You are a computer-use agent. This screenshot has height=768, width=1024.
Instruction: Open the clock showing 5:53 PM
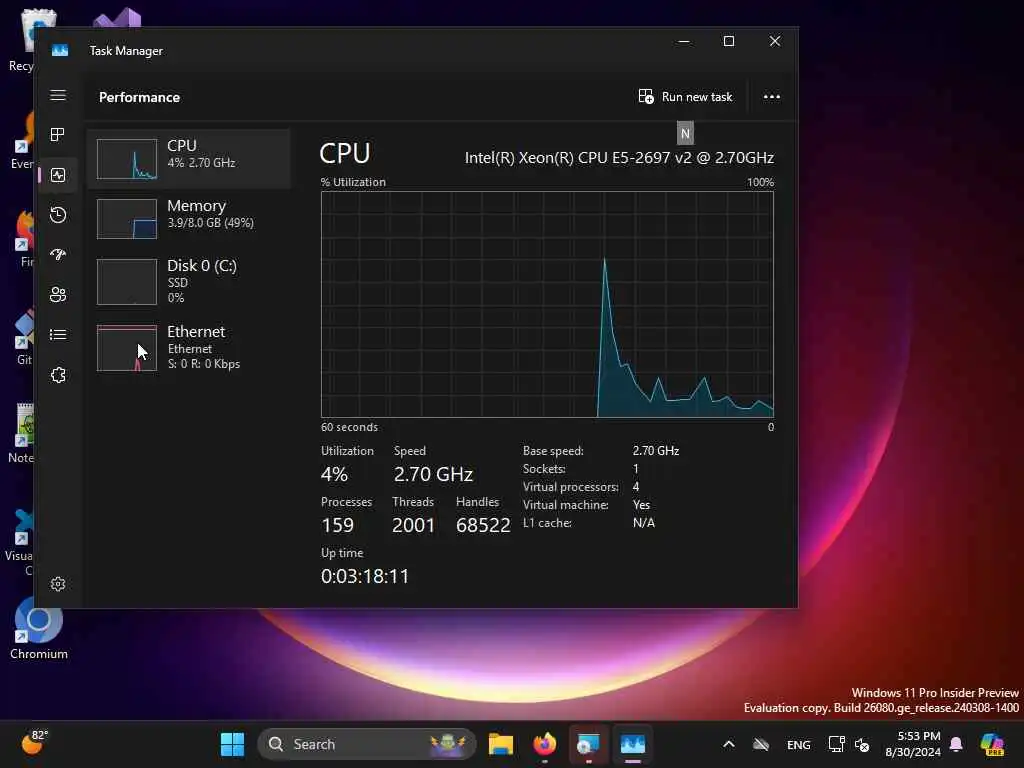point(913,744)
